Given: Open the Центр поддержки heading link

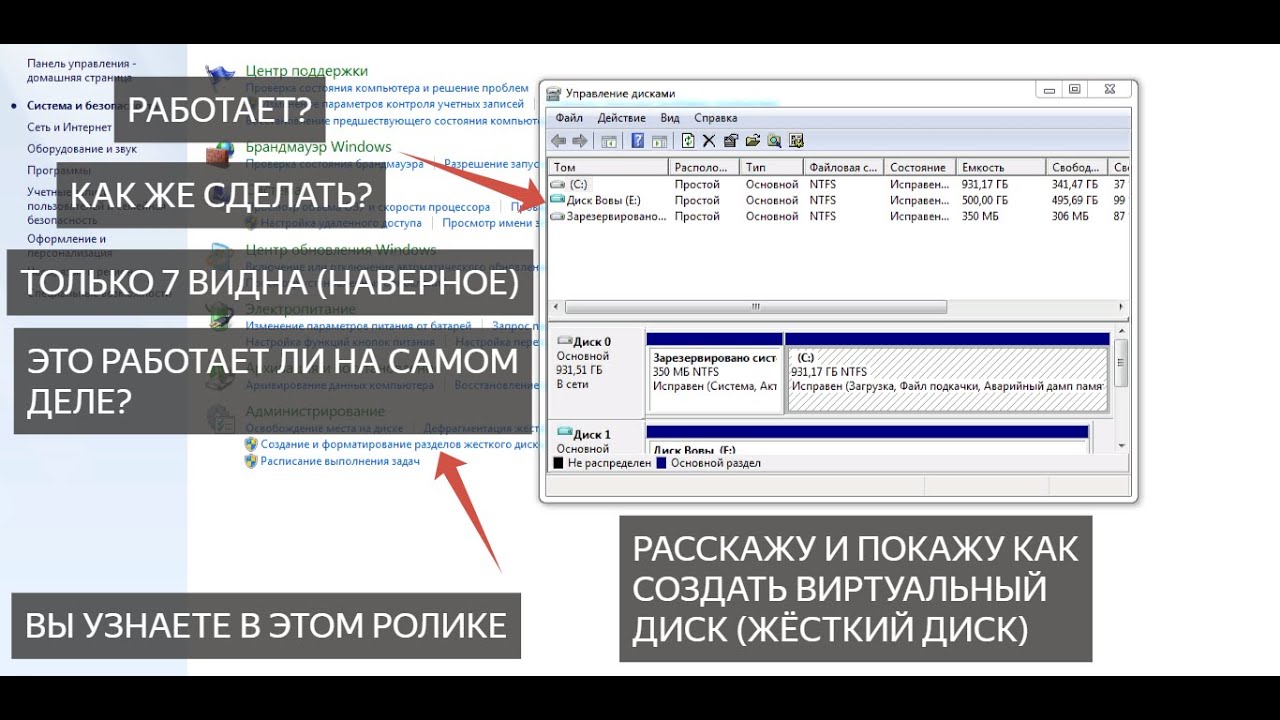Looking at the screenshot, I should coord(307,71).
